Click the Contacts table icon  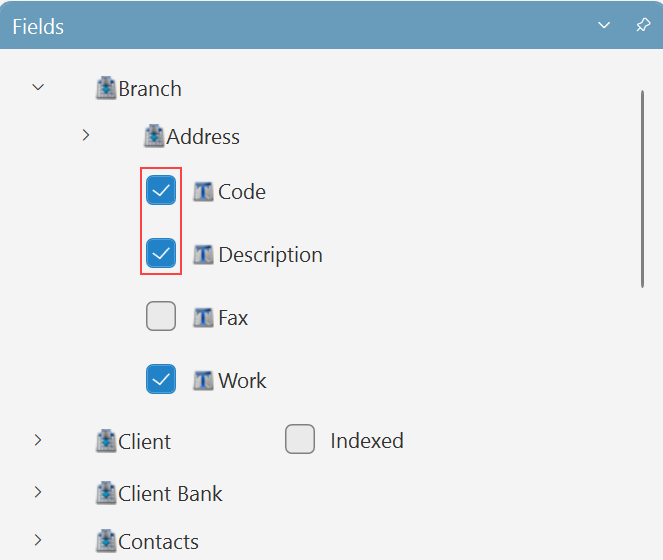click(x=106, y=541)
